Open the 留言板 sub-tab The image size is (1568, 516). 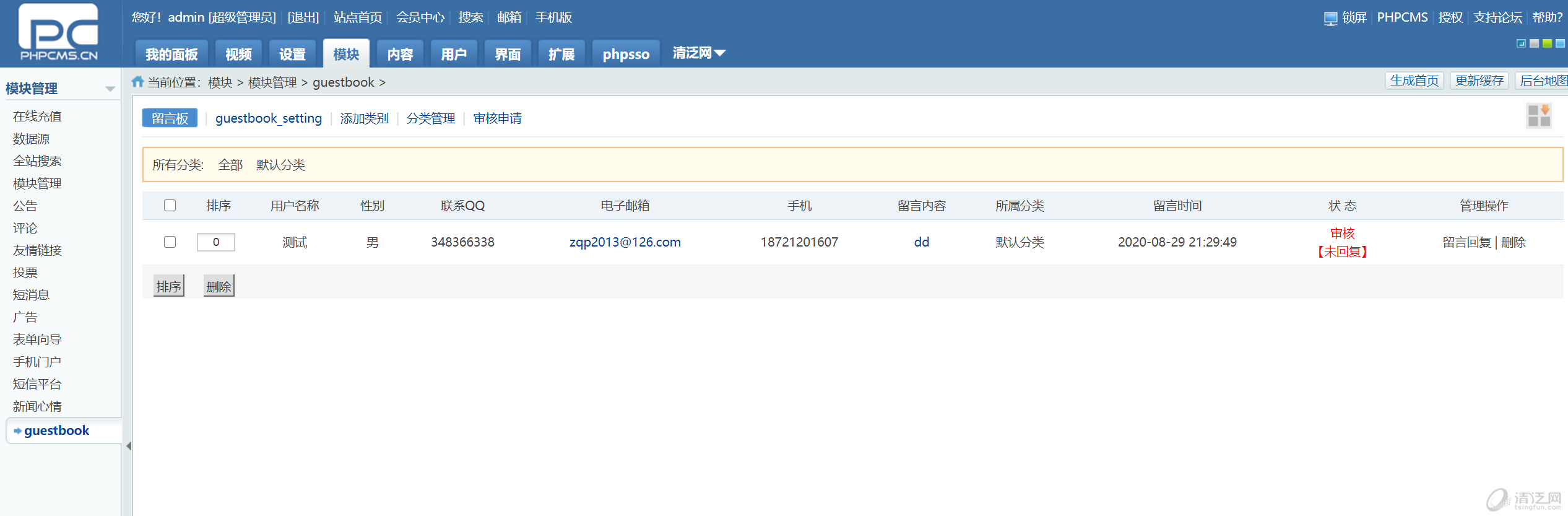[170, 118]
